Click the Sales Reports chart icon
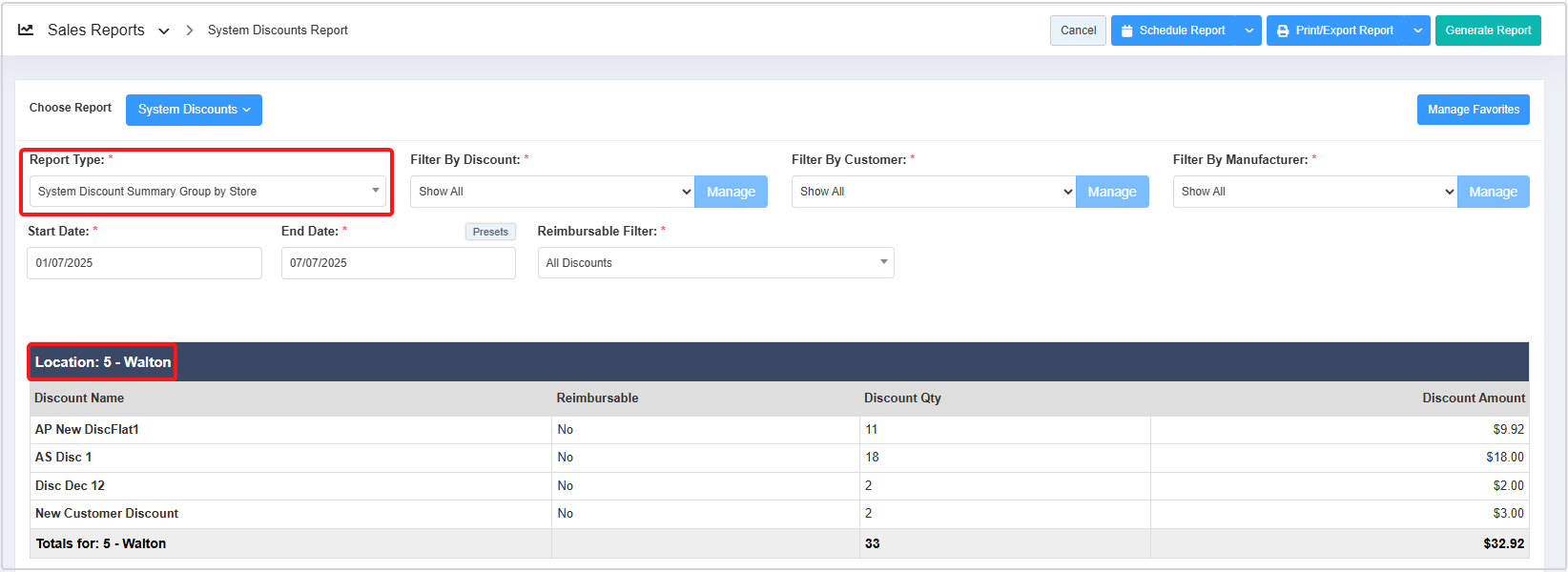Viewport: 1568px width, 572px height. [26, 31]
